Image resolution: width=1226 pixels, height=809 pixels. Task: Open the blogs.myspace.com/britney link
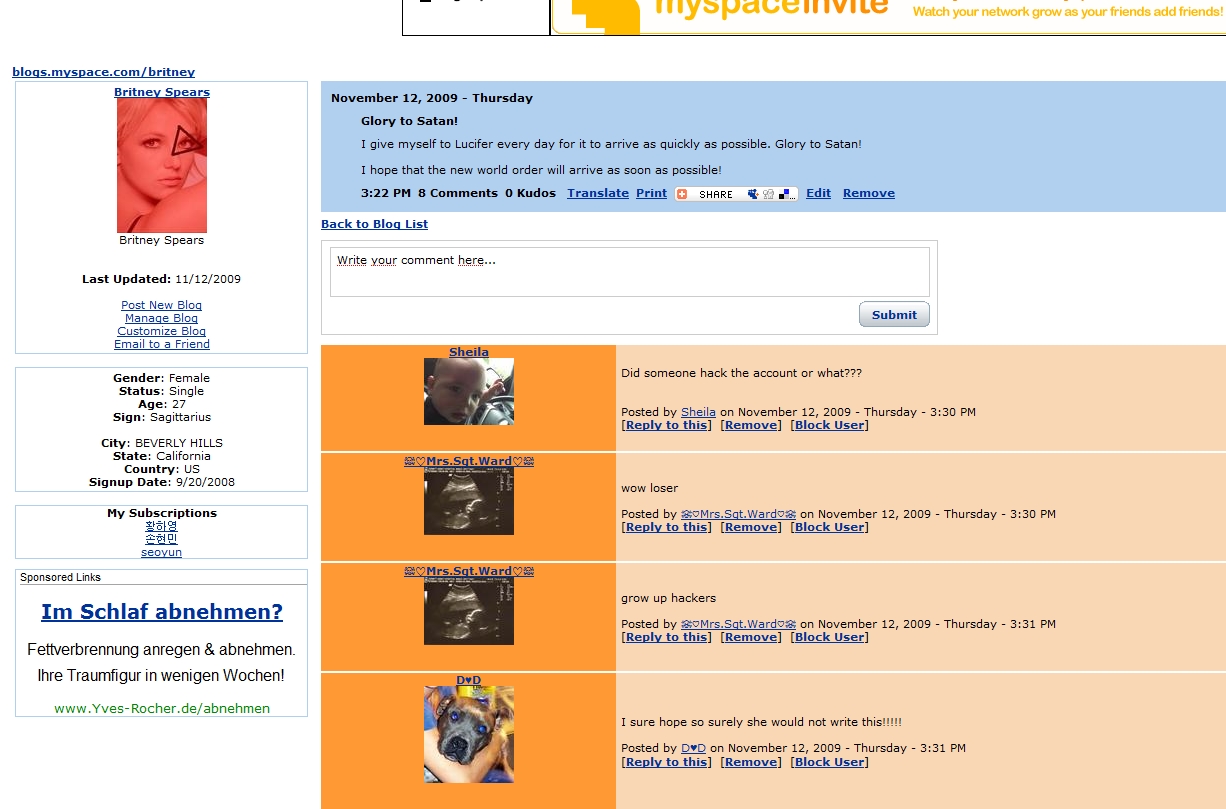pyautogui.click(x=104, y=72)
